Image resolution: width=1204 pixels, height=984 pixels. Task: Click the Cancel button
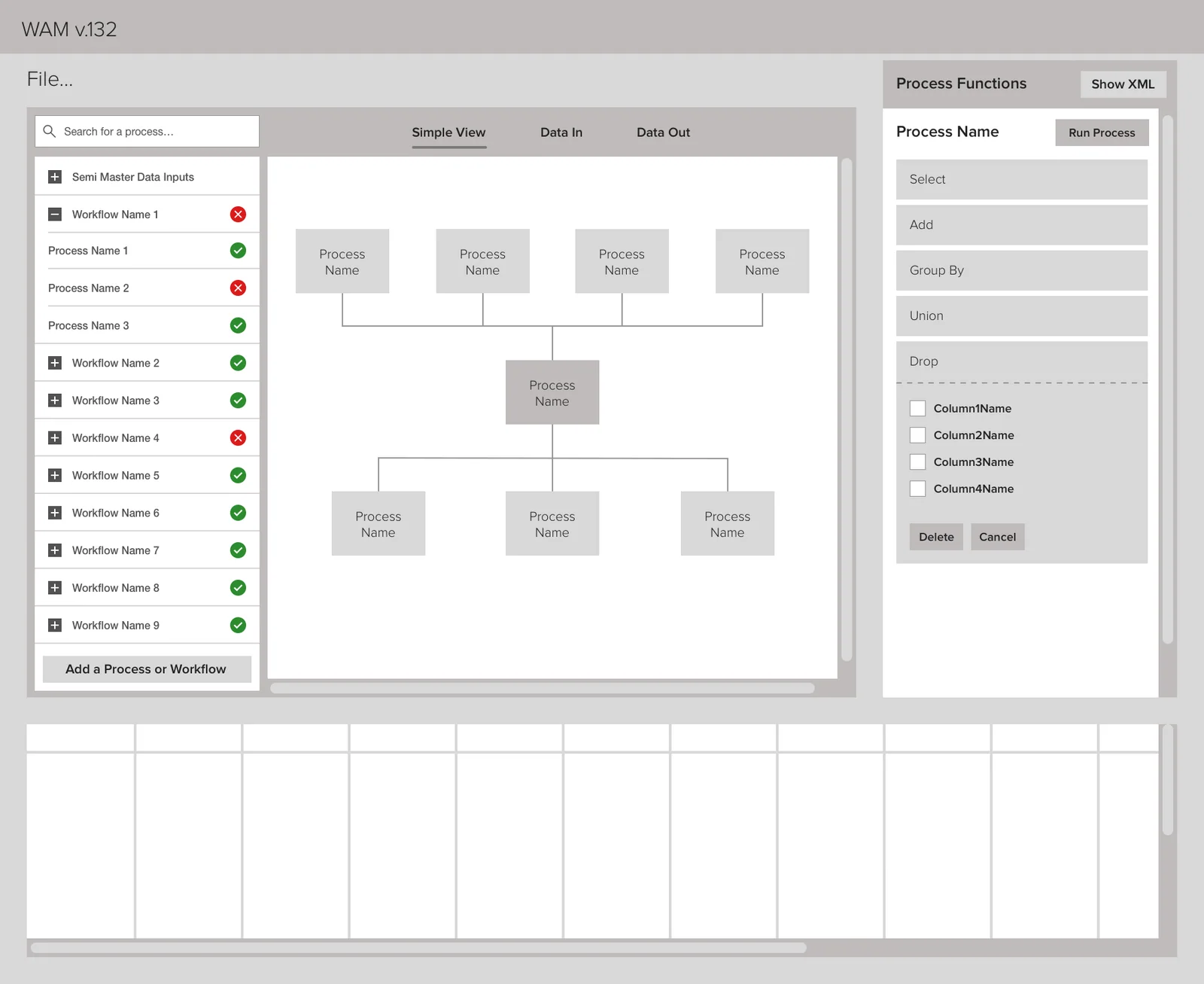click(997, 537)
